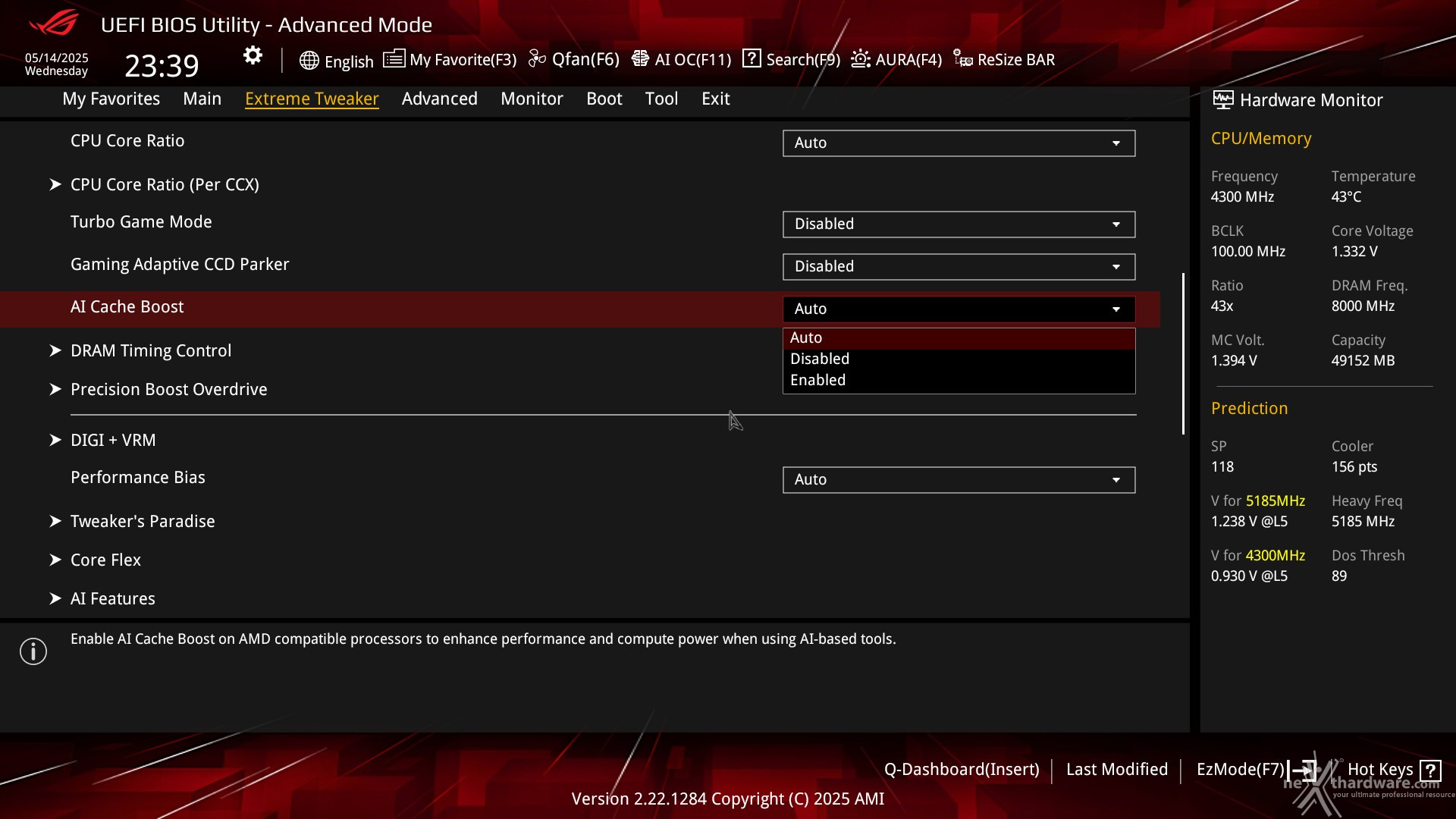This screenshot has width=1456, height=819.
Task: Switch to Advanced tab
Action: click(439, 99)
